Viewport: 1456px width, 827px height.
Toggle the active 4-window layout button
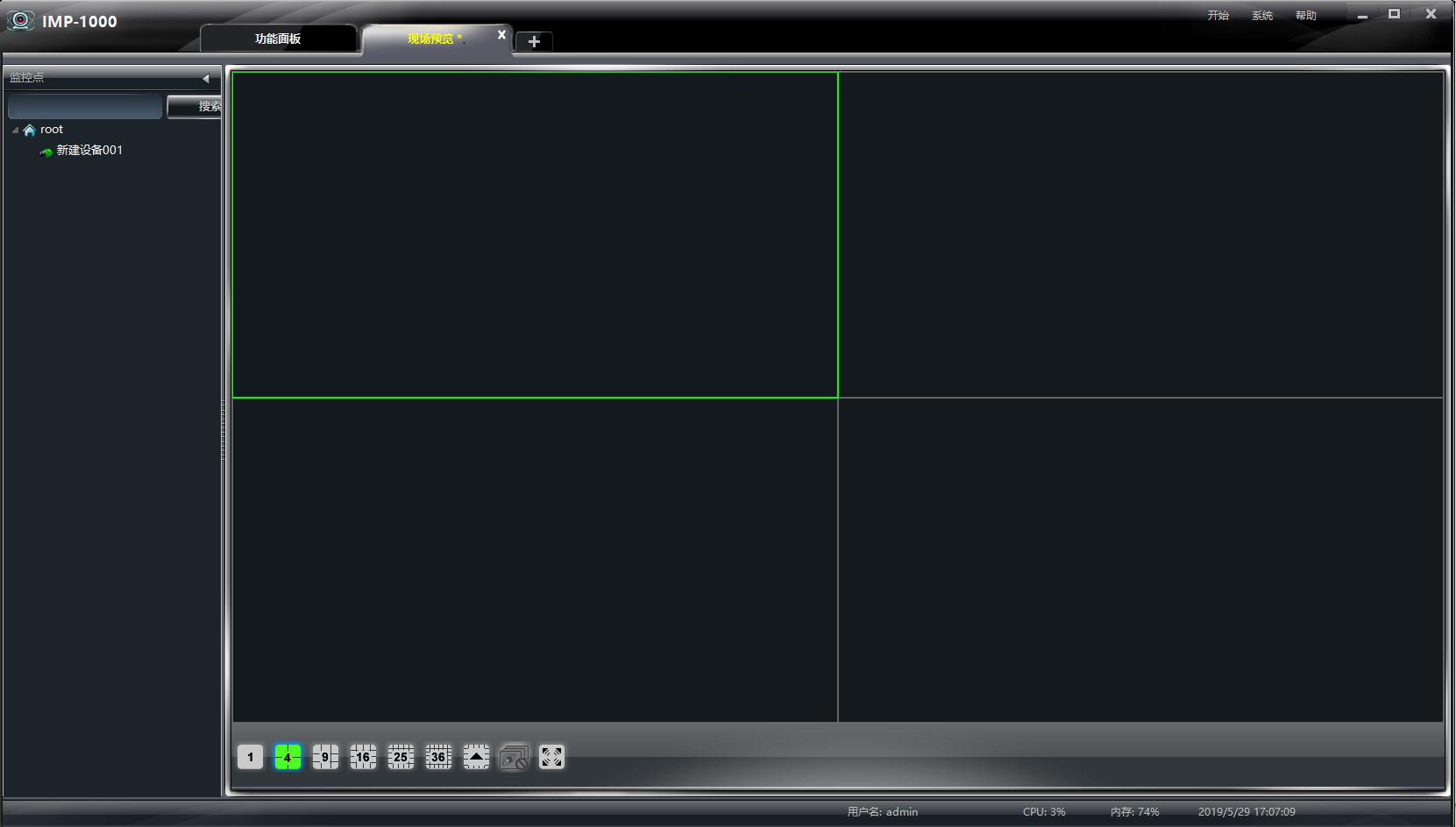coord(288,757)
